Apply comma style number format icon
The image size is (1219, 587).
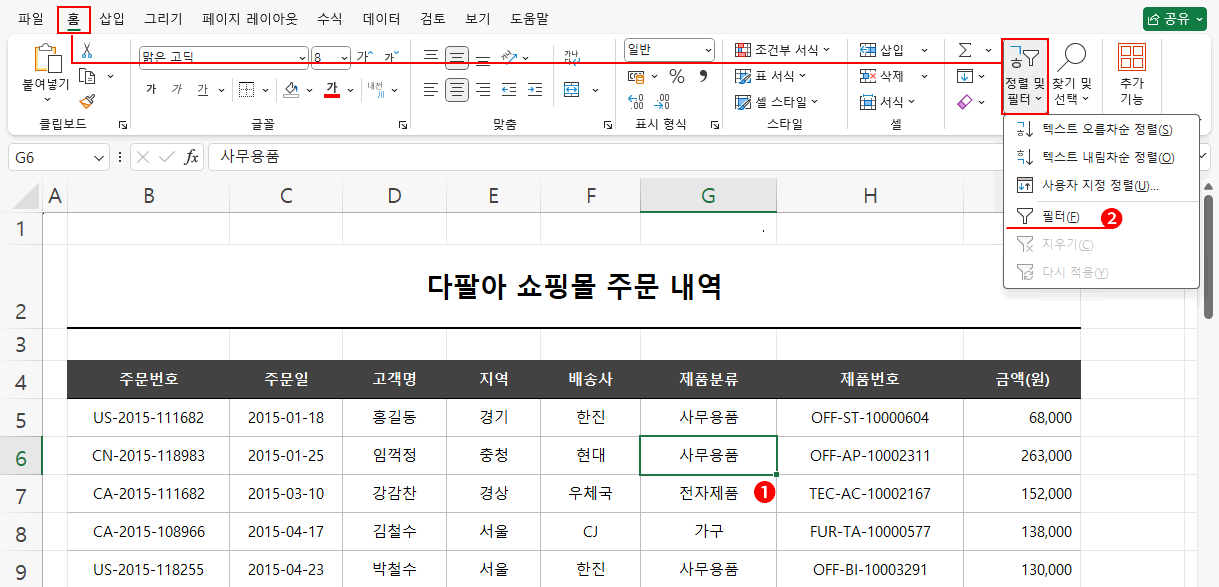point(703,76)
